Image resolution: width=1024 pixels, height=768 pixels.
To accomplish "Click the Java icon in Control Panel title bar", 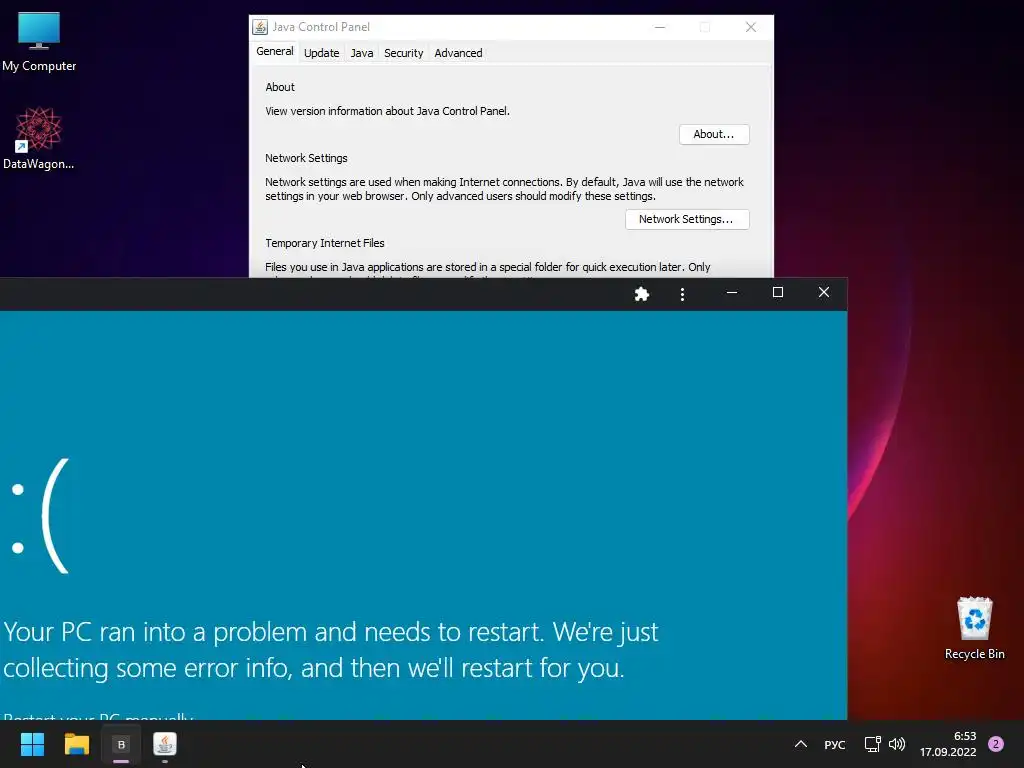I will 260,27.
